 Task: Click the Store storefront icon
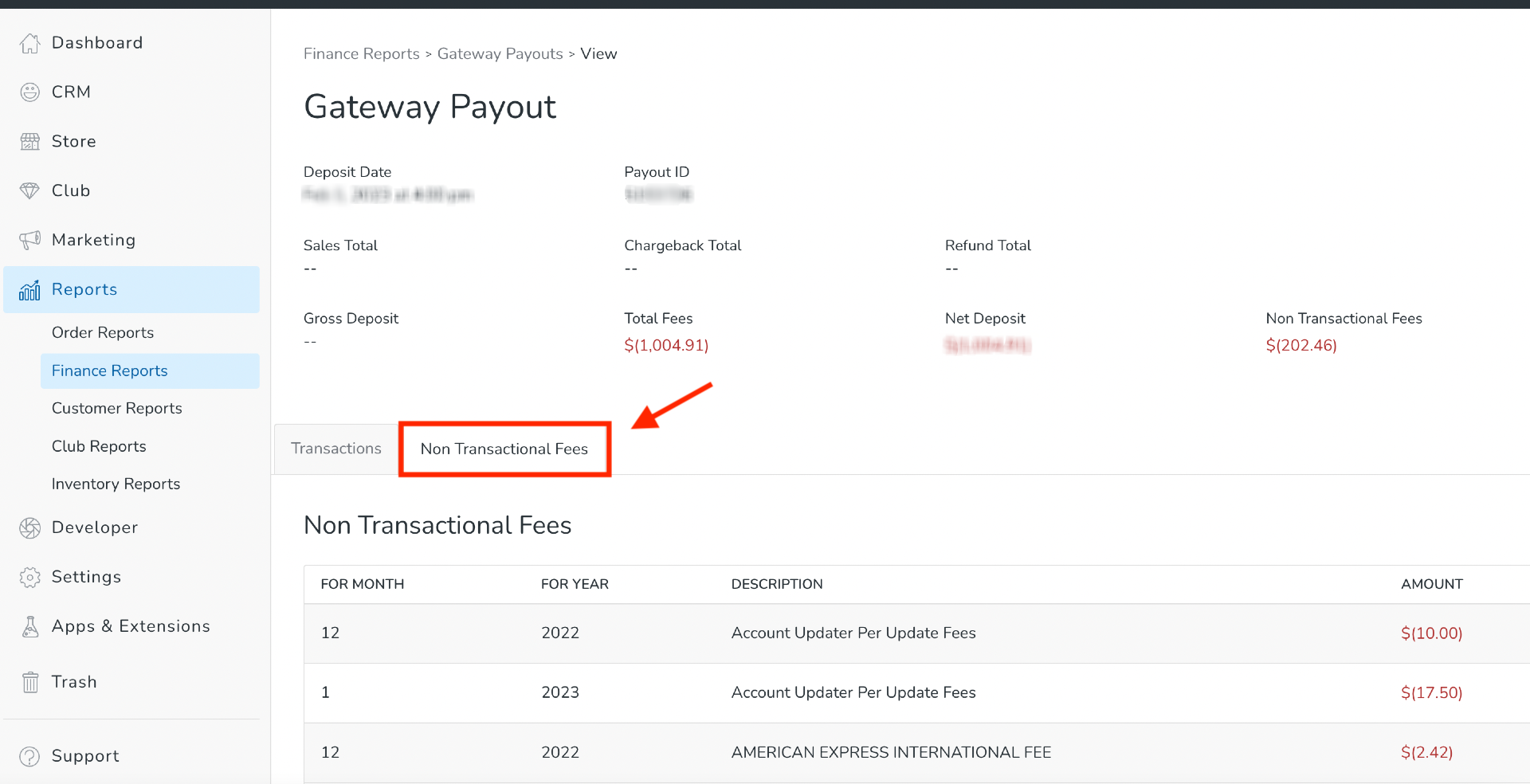(x=30, y=141)
